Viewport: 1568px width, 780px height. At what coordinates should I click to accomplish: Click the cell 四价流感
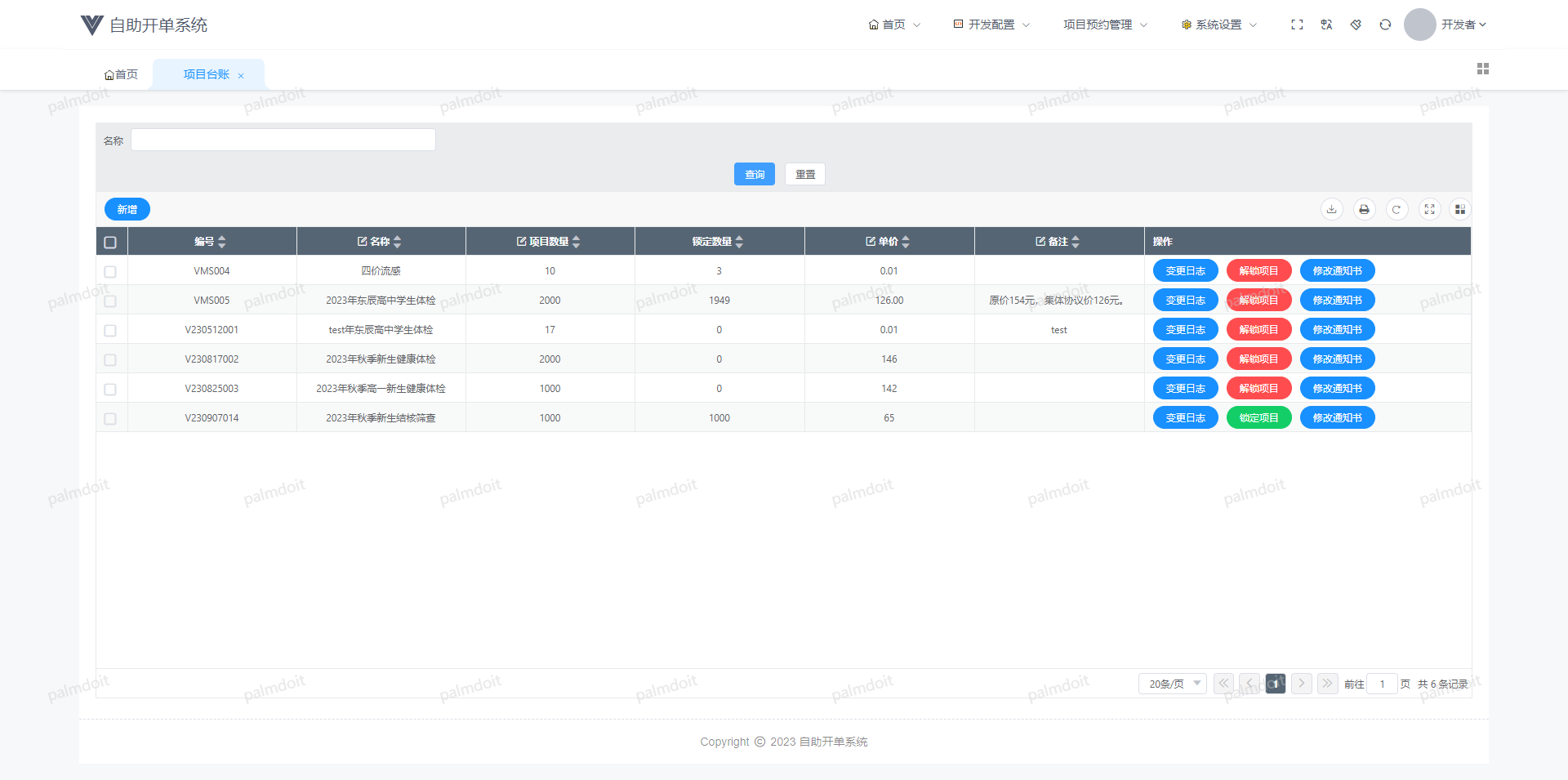coord(381,270)
